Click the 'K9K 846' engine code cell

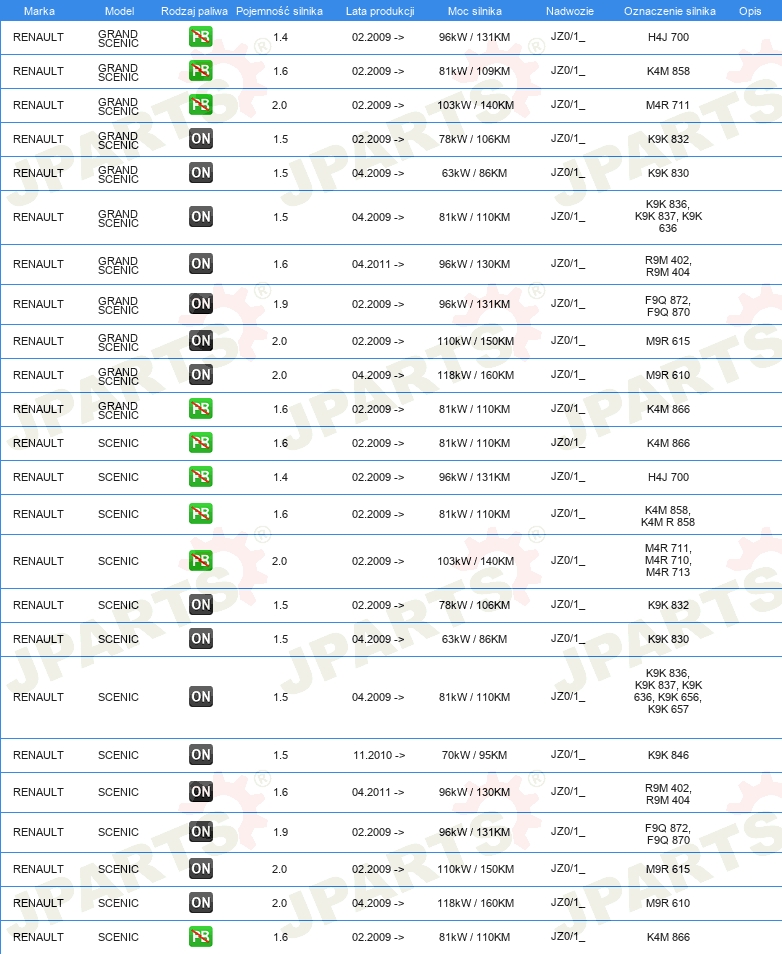[668, 755]
